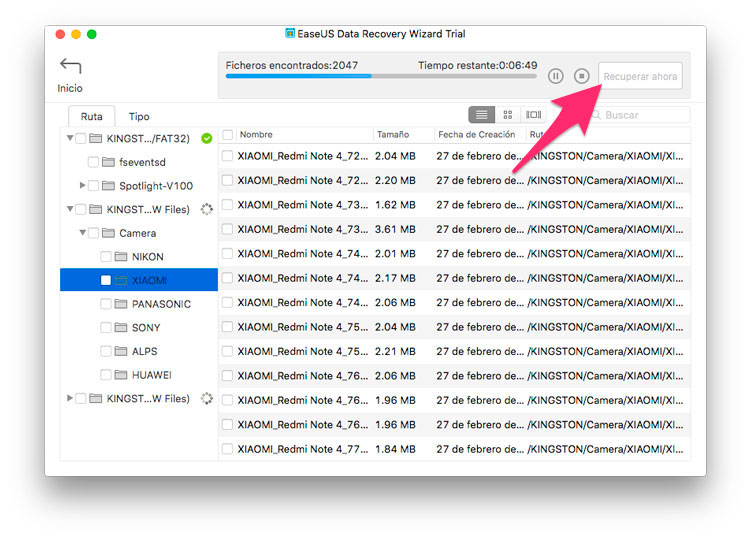The image size is (750, 539).
Task: Stop the scan with the stop button
Action: coord(582,76)
